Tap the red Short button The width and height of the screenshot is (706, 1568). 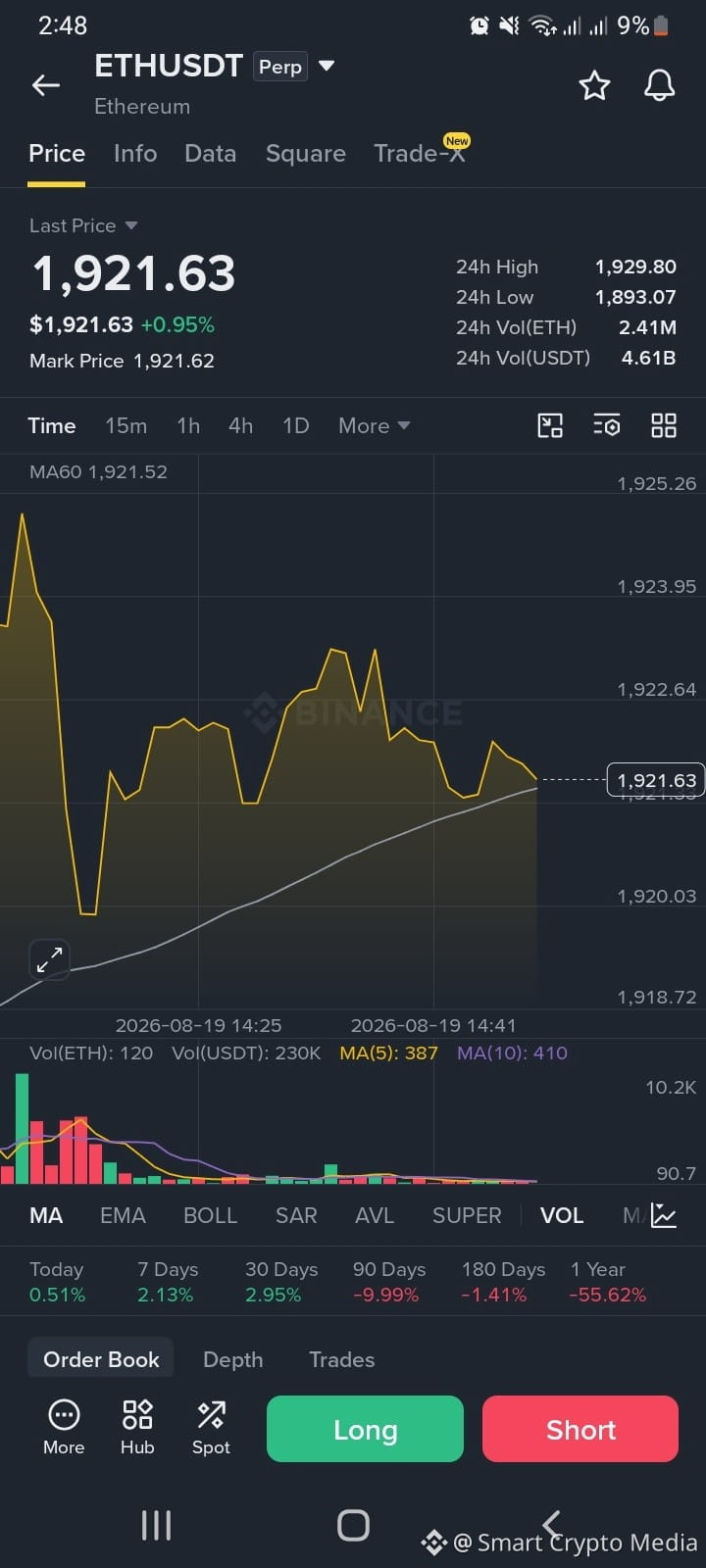pos(580,1429)
